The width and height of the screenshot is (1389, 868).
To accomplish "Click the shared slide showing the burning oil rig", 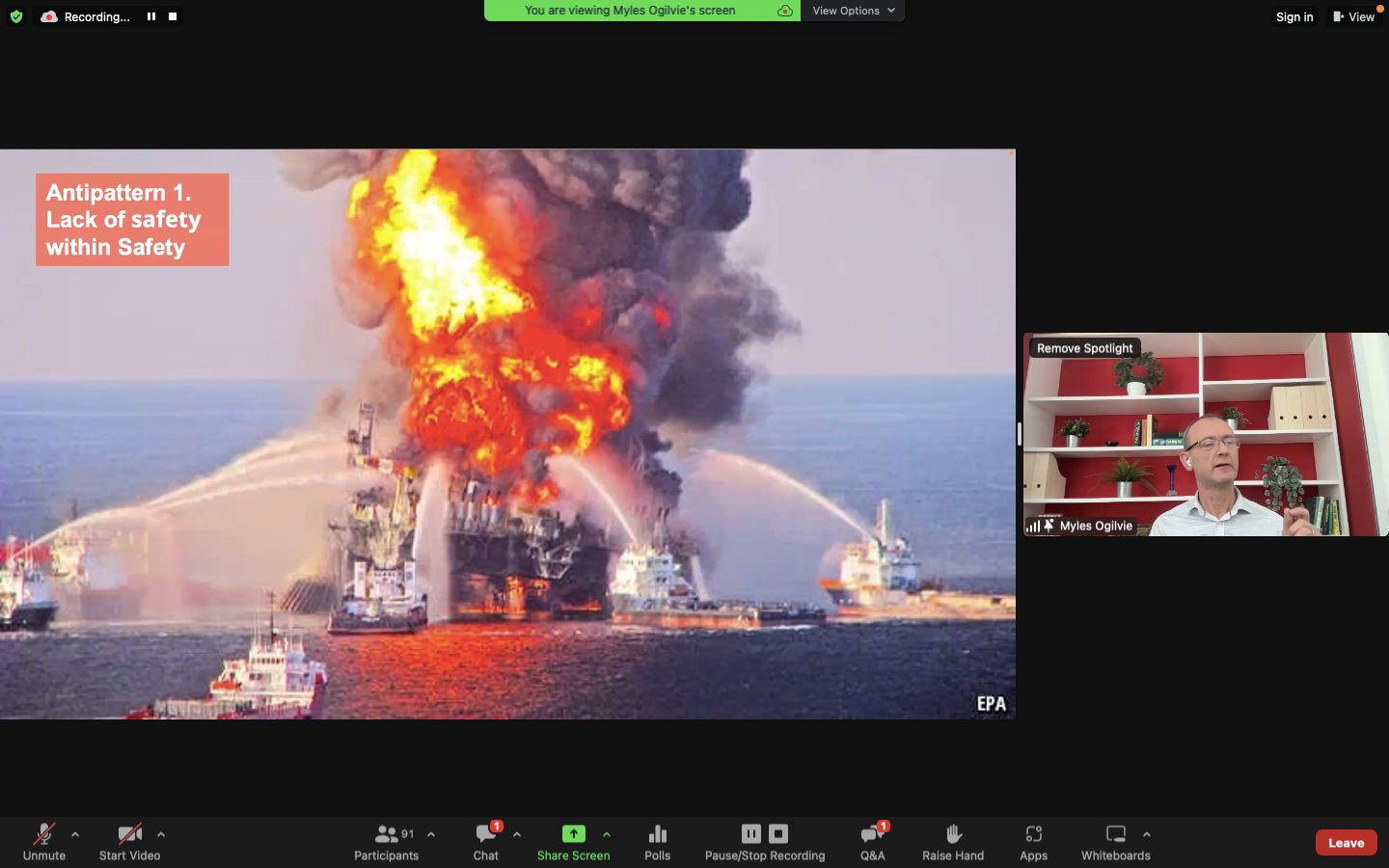I will (x=507, y=434).
